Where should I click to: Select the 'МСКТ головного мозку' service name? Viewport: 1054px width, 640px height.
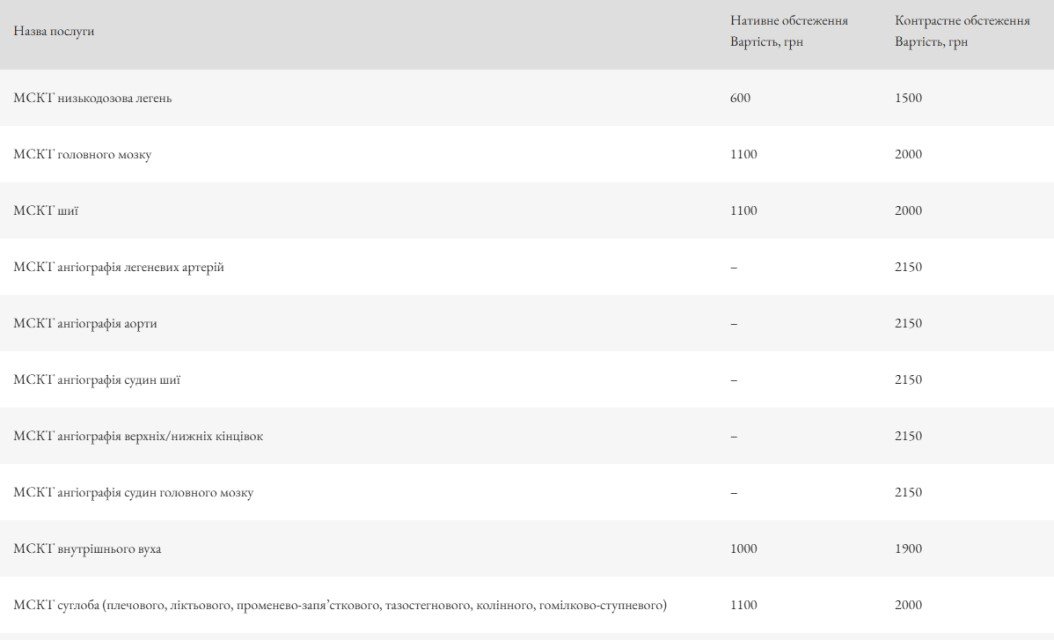83,154
